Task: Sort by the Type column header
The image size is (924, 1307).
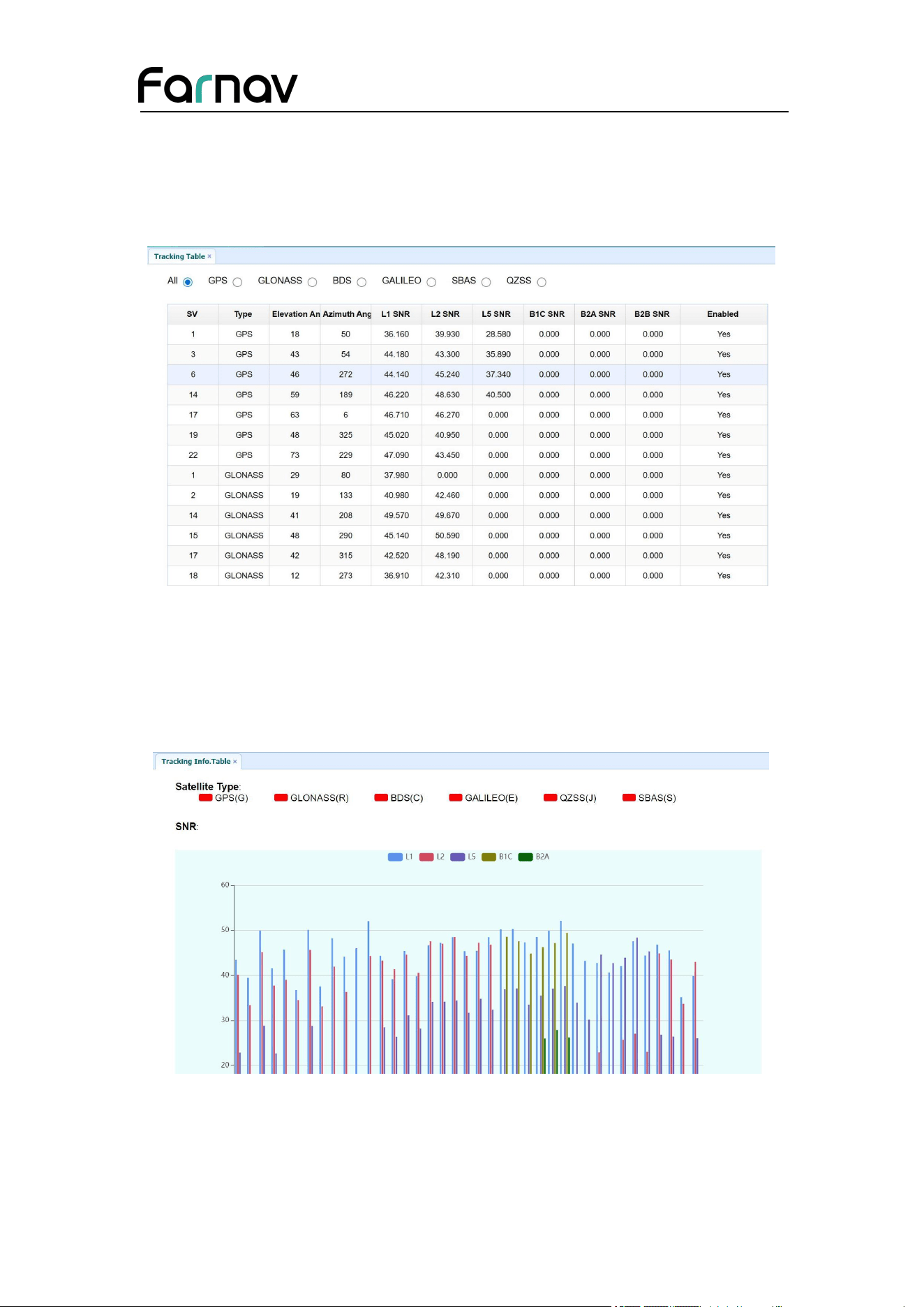Action: pyautogui.click(x=244, y=314)
